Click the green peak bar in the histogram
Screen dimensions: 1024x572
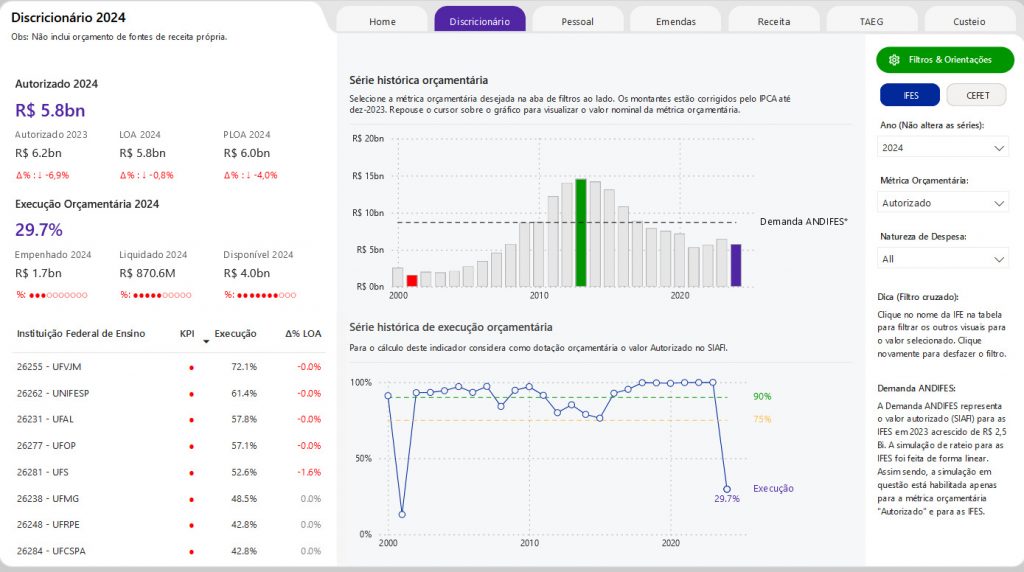[x=581, y=232]
